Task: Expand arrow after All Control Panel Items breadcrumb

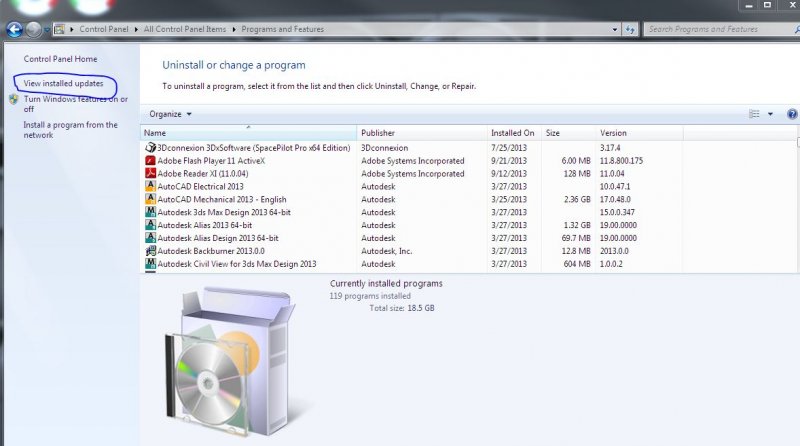Action: click(x=234, y=30)
